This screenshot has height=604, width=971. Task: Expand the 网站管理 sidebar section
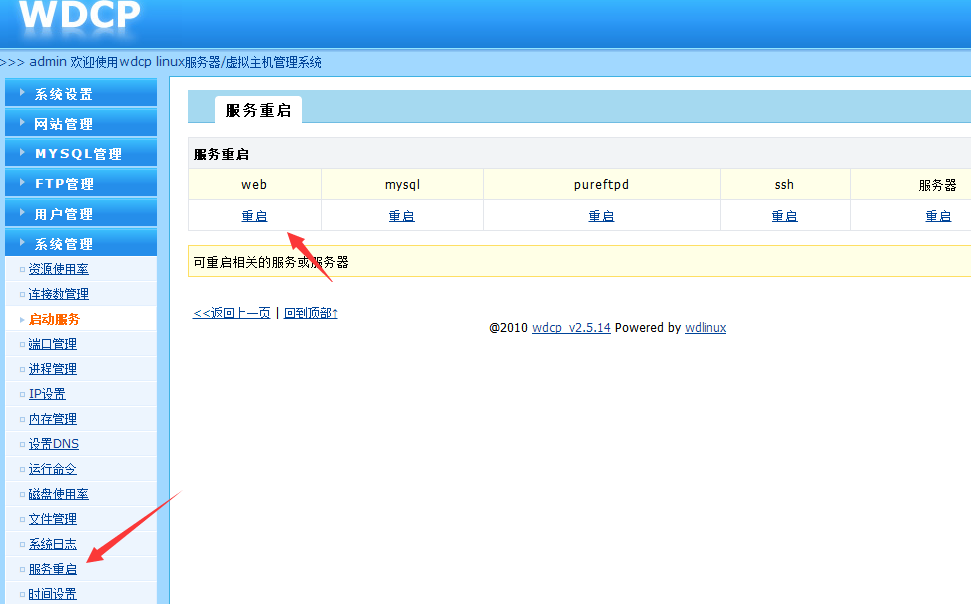[81, 123]
